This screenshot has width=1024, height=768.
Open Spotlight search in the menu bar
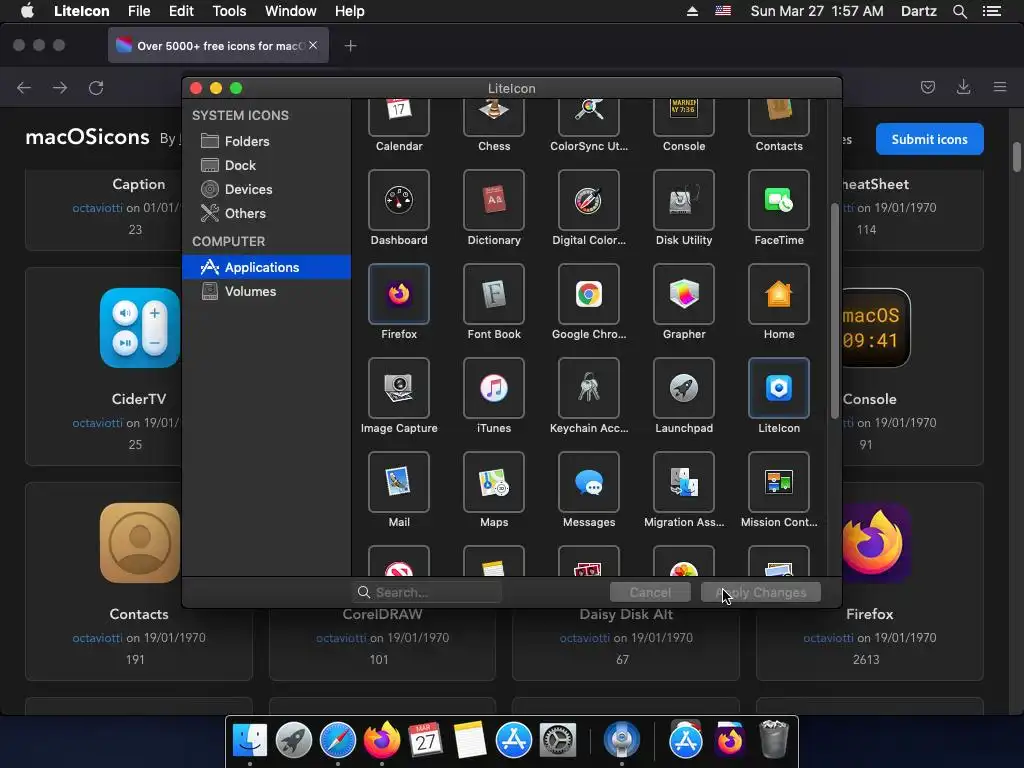[959, 11]
